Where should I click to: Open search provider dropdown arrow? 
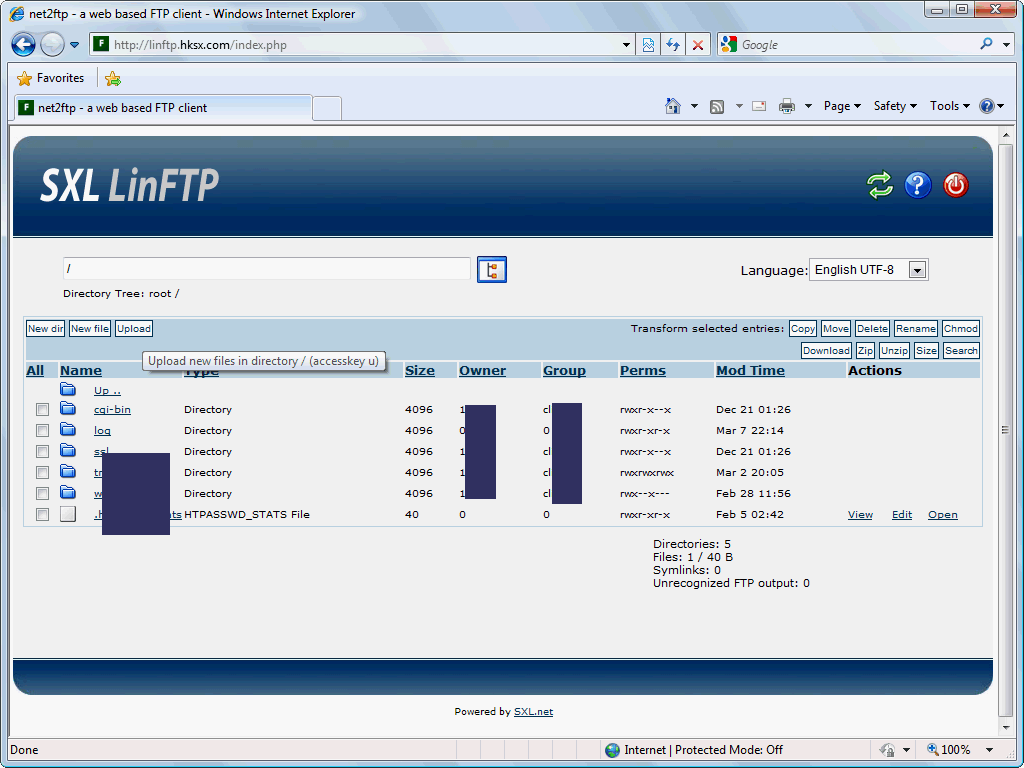coord(1006,44)
